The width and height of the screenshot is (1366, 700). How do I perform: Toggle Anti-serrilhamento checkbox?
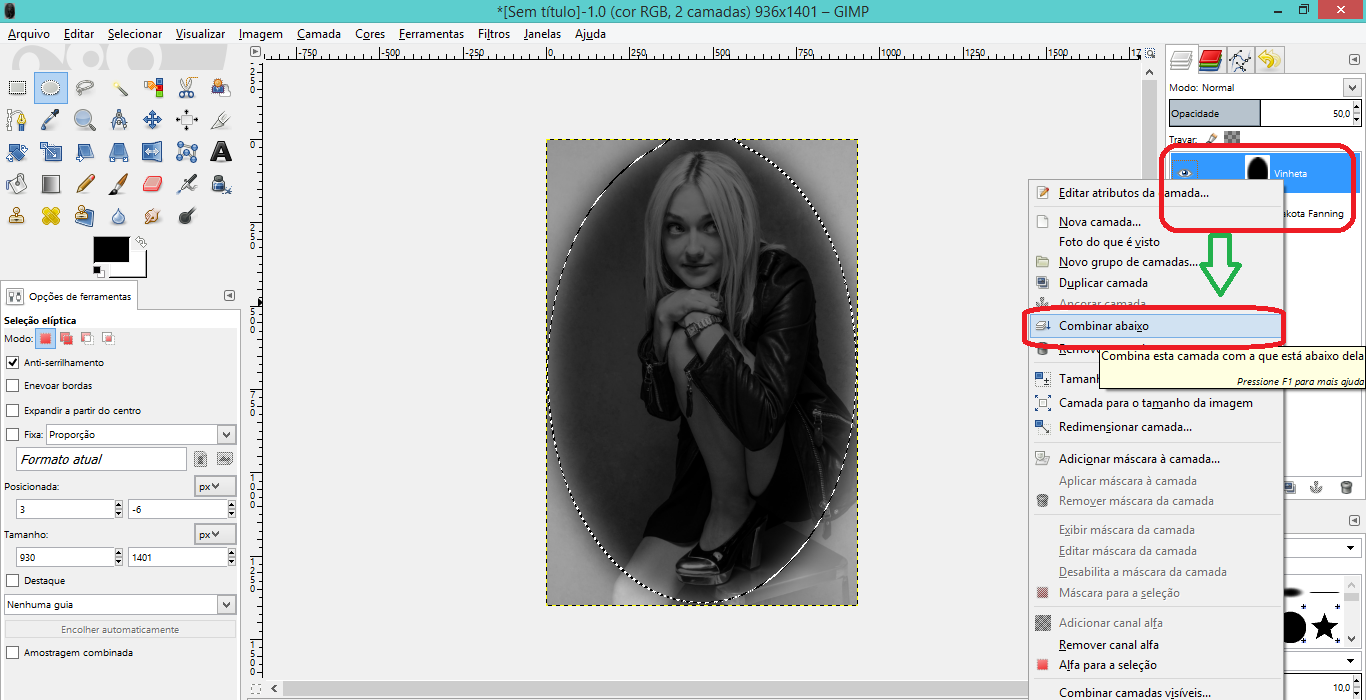[x=13, y=363]
